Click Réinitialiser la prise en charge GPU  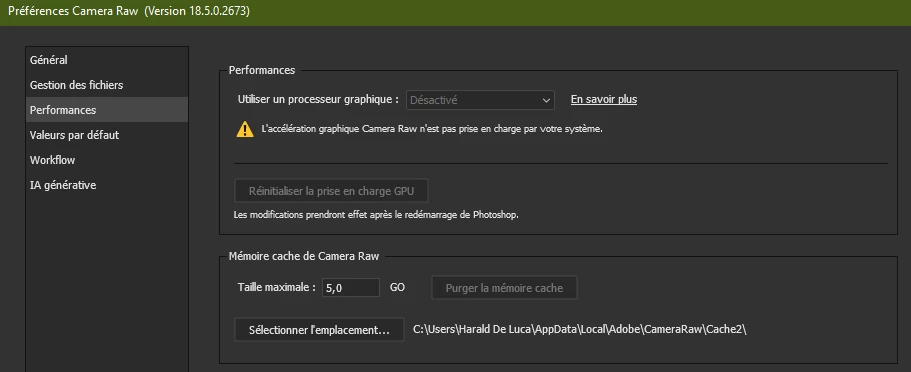point(332,191)
